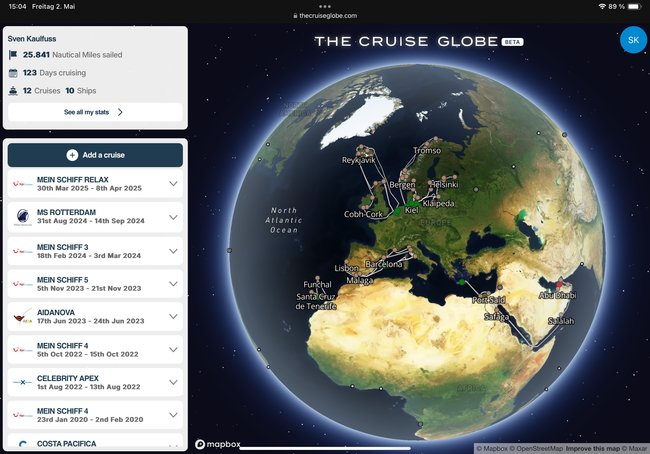The width and height of the screenshot is (650, 454).
Task: Expand the Mein Schiff 4 October 2022 cruise
Action: point(173,350)
